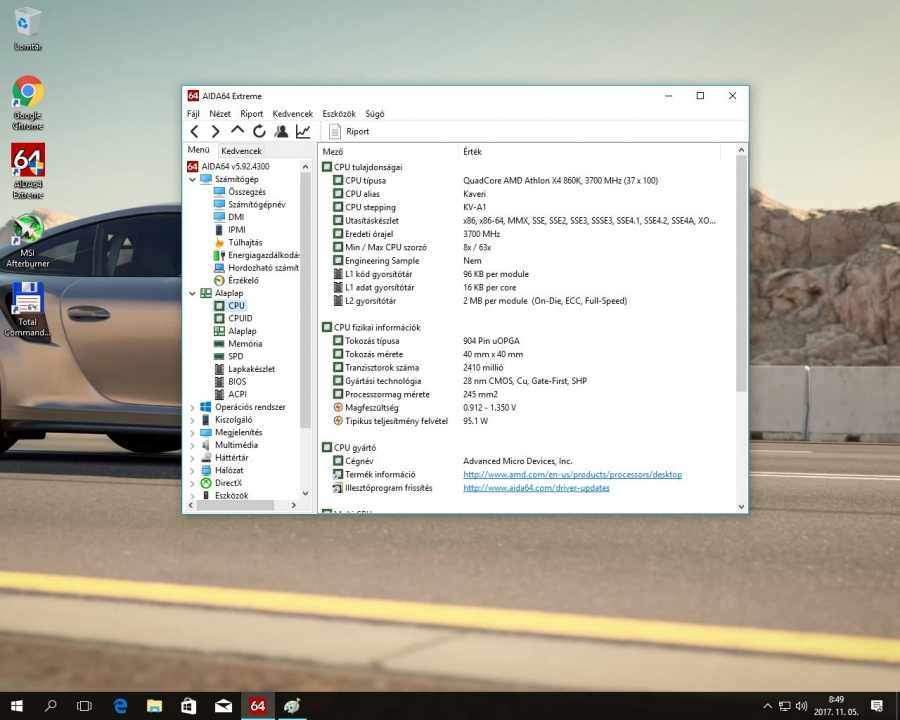
Task: Launch Microsoft Edge from the taskbar
Action: (120, 706)
